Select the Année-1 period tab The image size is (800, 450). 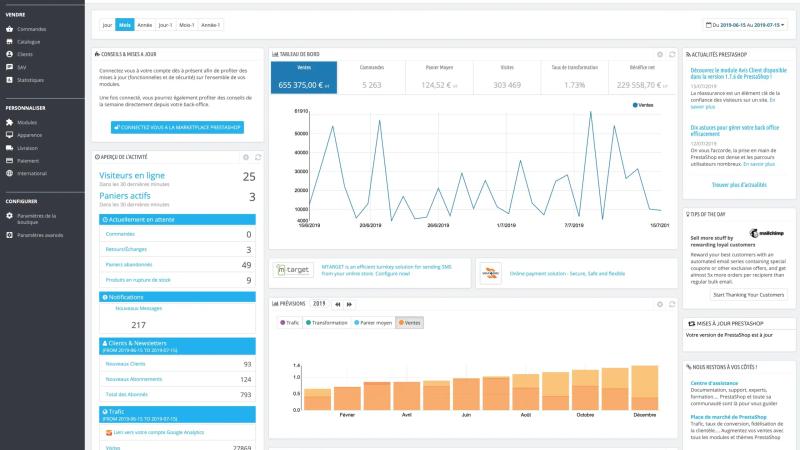(210, 25)
